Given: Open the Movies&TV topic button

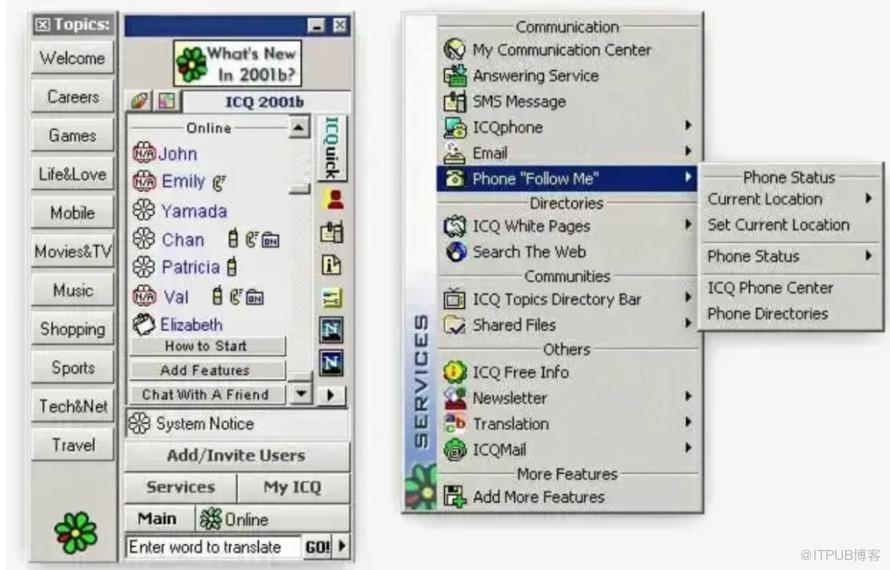Looking at the screenshot, I should 73,252.
